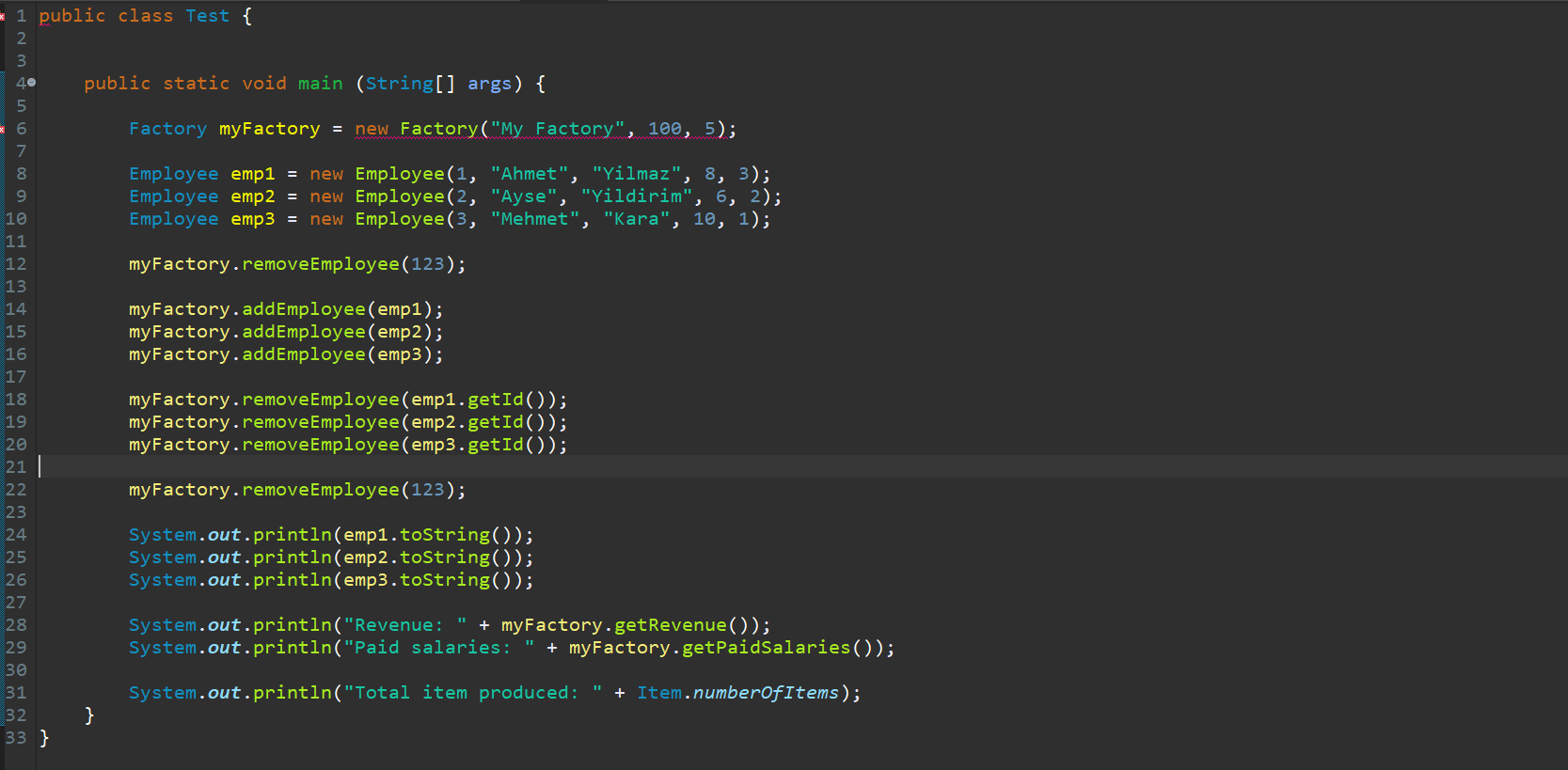This screenshot has height=770, width=1568.
Task: Click the "Paid salaries: " string literal
Action: 439,648
